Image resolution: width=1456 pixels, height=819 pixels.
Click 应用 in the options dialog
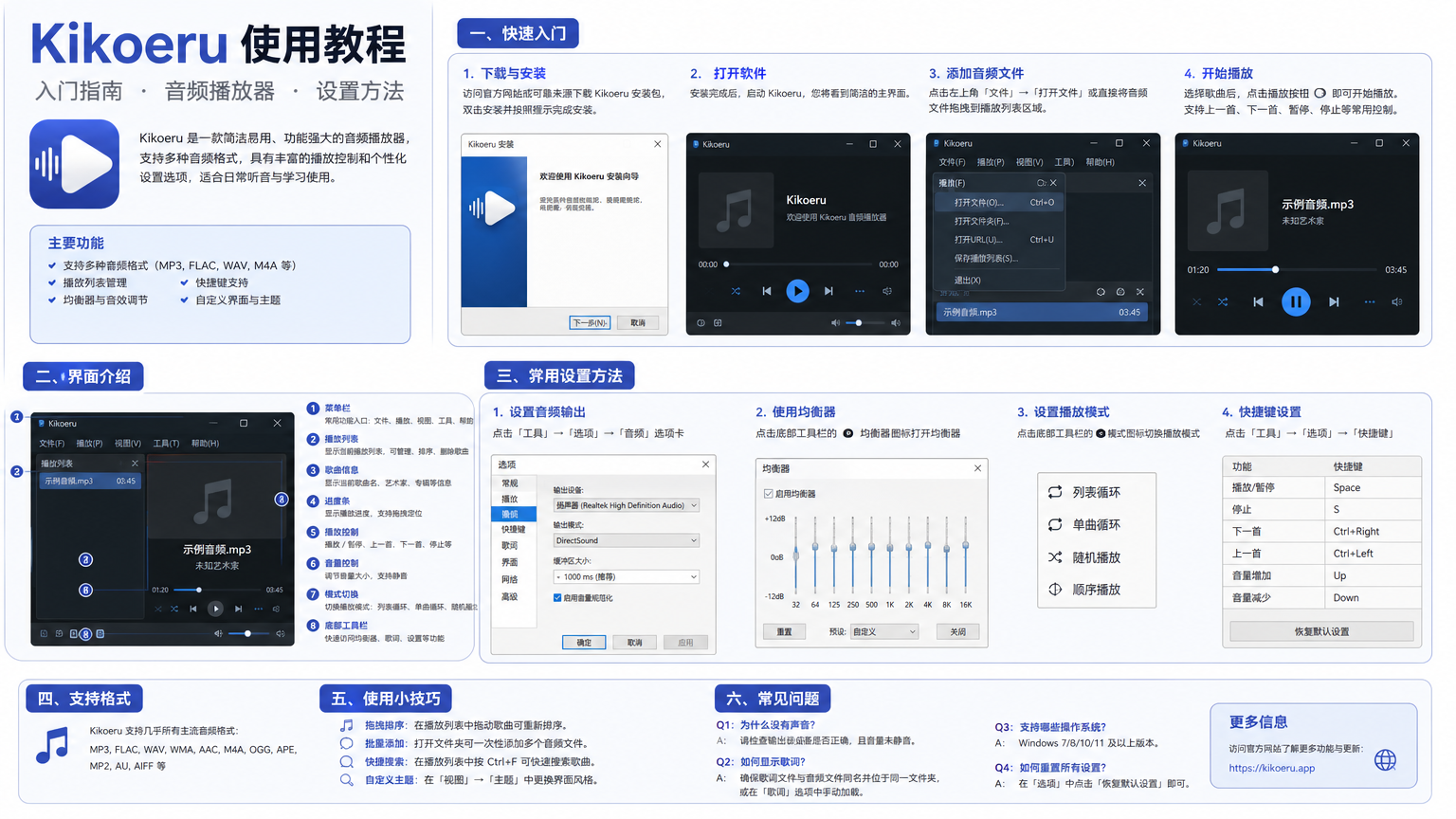tap(685, 642)
